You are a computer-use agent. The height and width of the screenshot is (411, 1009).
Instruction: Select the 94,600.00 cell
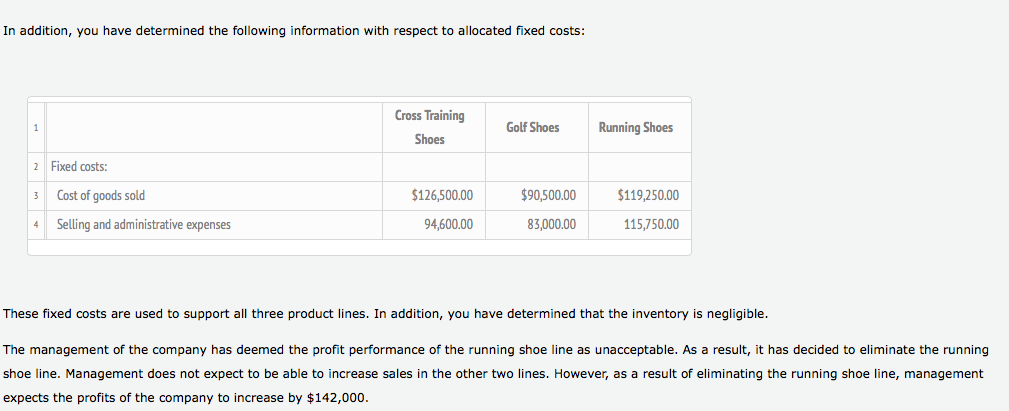tap(448, 225)
